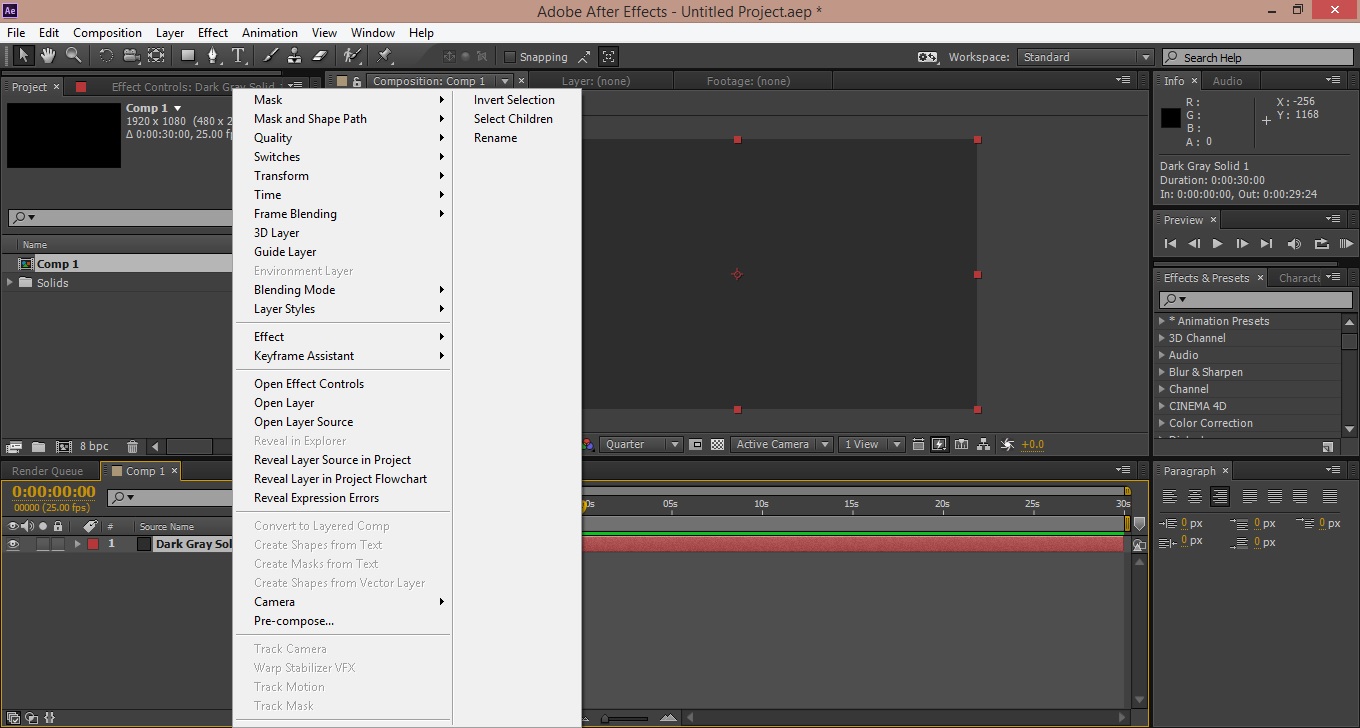The image size is (1360, 728).
Task: Toggle the transparency grid checkerboard icon
Action: 717,444
